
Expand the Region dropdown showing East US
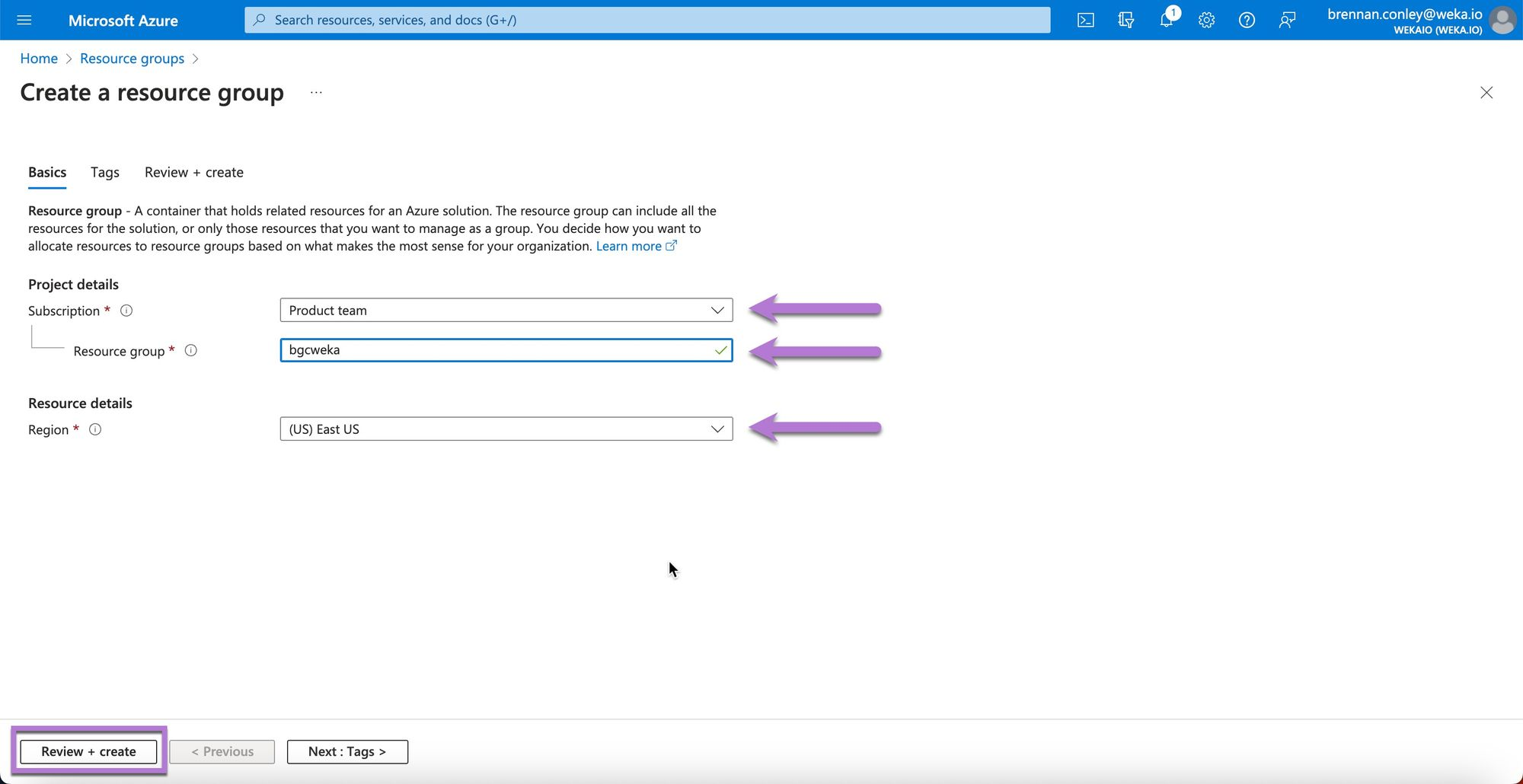[x=506, y=429]
